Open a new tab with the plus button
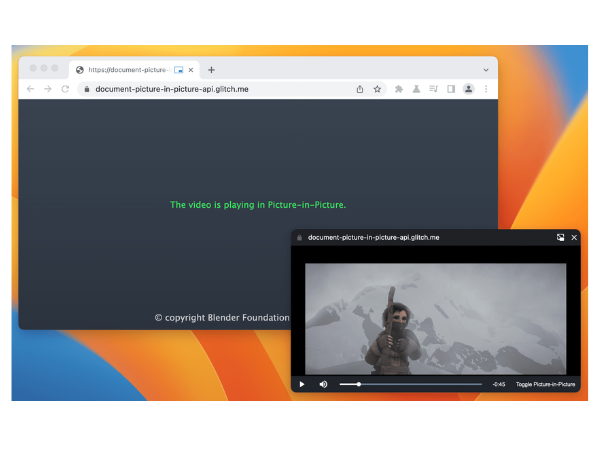Screen dimensions: 600x451 pyautogui.click(x=211, y=70)
